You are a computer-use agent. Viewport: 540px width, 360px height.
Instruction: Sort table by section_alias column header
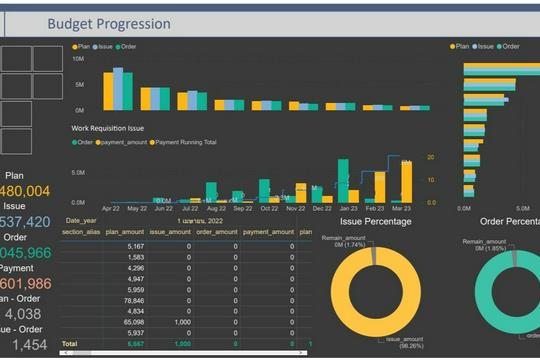[x=81, y=232]
